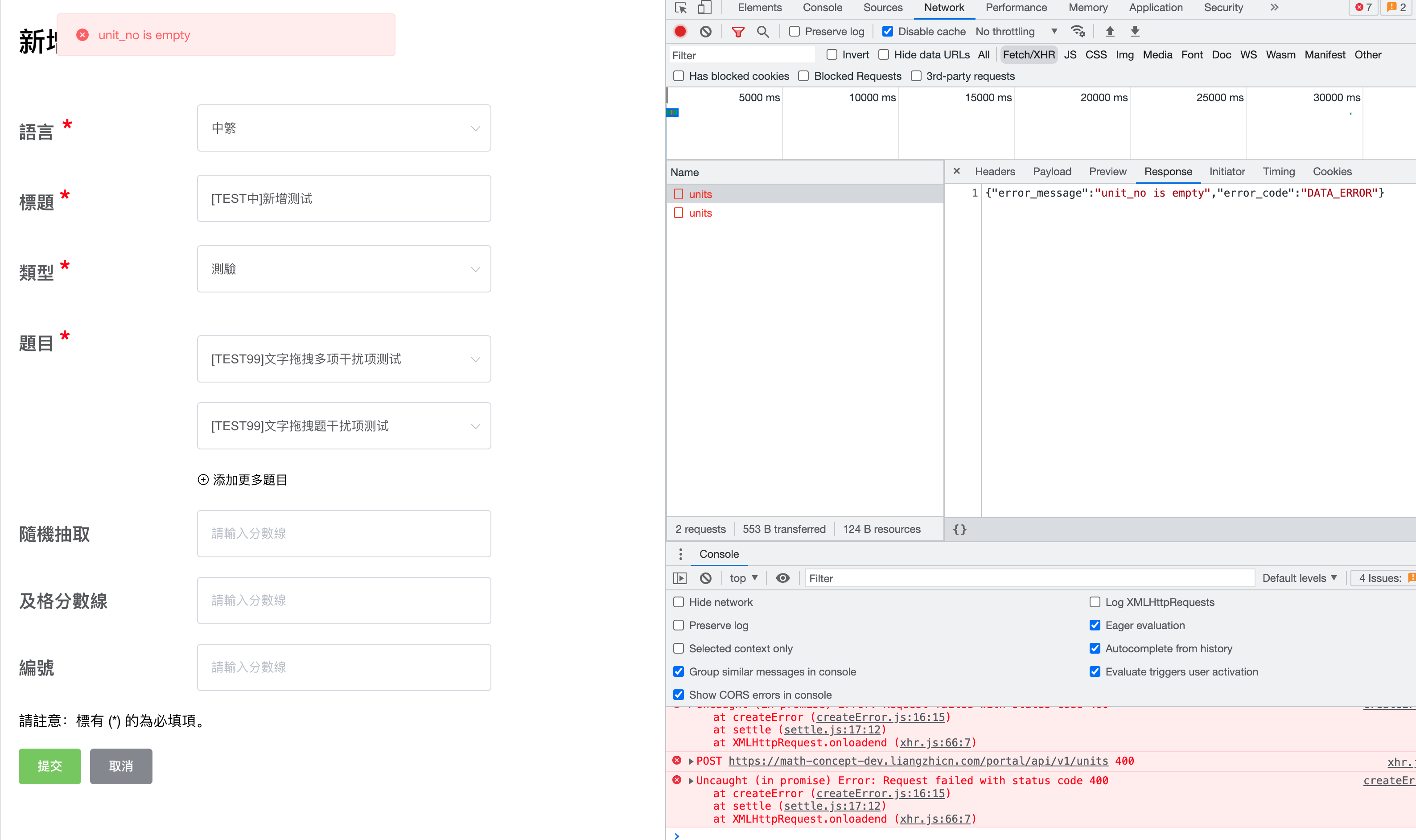Check Blocked Requests
This screenshot has height=840, width=1416.
(804, 76)
